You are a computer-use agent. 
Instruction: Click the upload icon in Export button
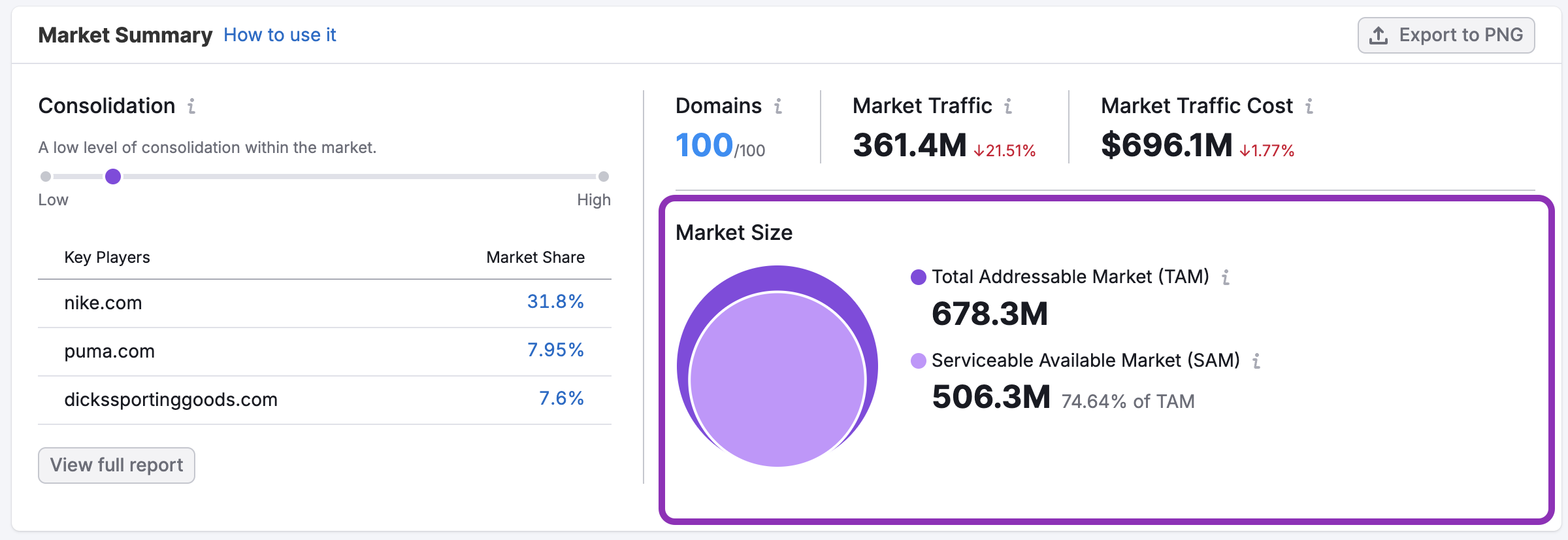tap(1379, 35)
